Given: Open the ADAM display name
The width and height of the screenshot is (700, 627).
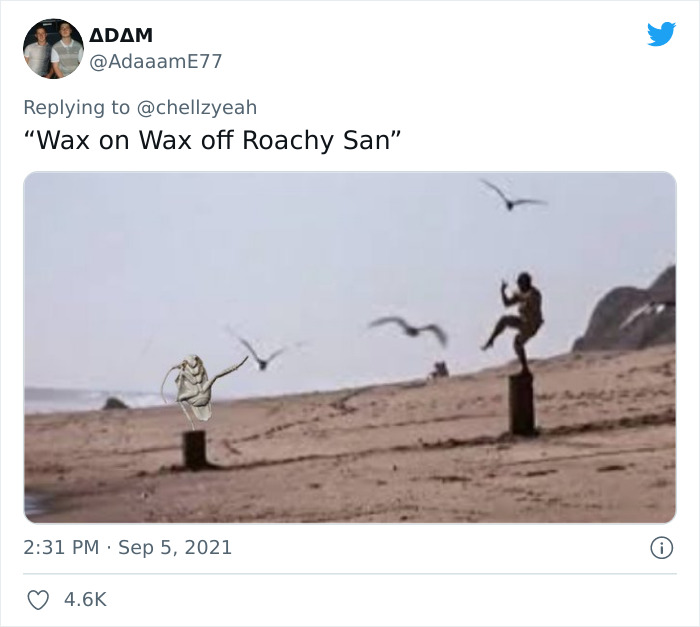Looking at the screenshot, I should click(x=121, y=35).
